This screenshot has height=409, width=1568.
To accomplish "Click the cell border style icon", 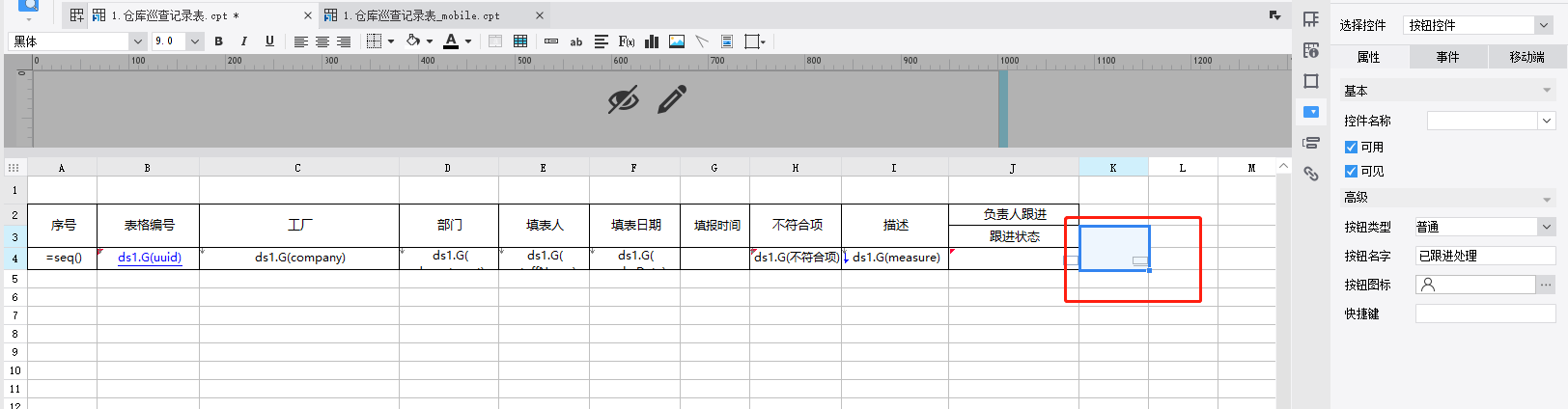I will point(375,41).
